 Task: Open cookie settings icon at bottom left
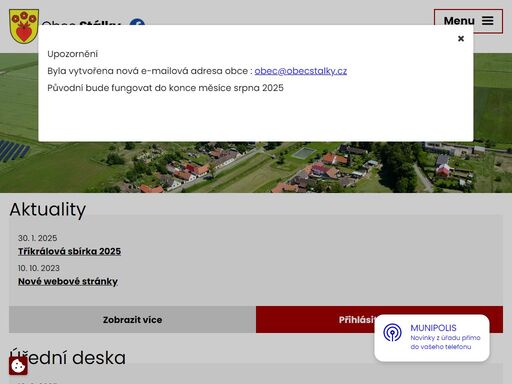(x=18, y=366)
